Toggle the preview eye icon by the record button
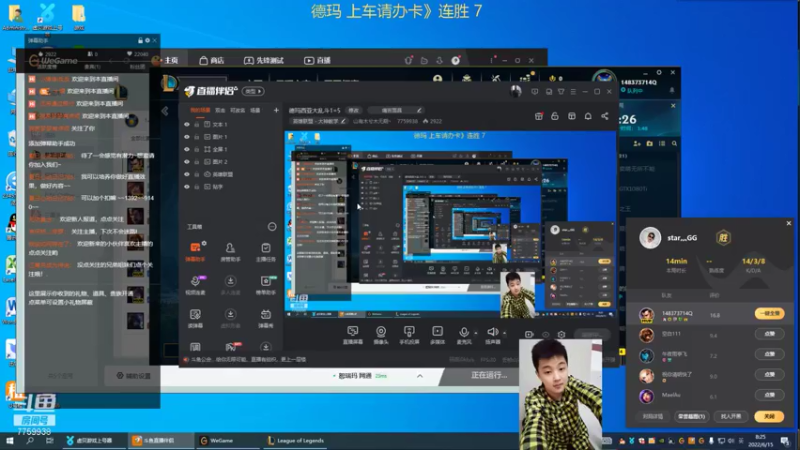This screenshot has height=450, width=800. (x=545, y=335)
